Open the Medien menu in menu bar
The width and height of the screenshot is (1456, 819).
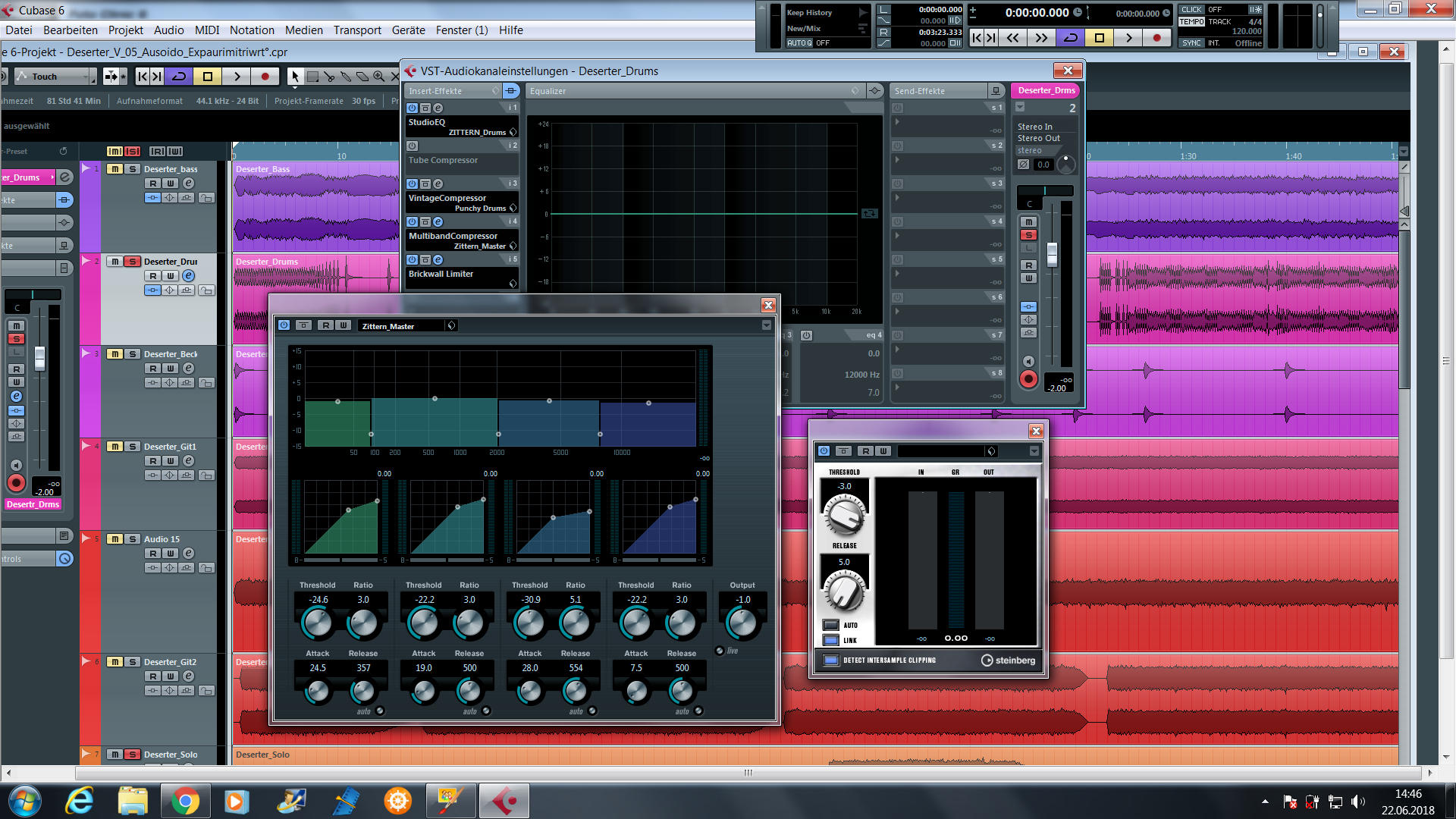coord(302,30)
